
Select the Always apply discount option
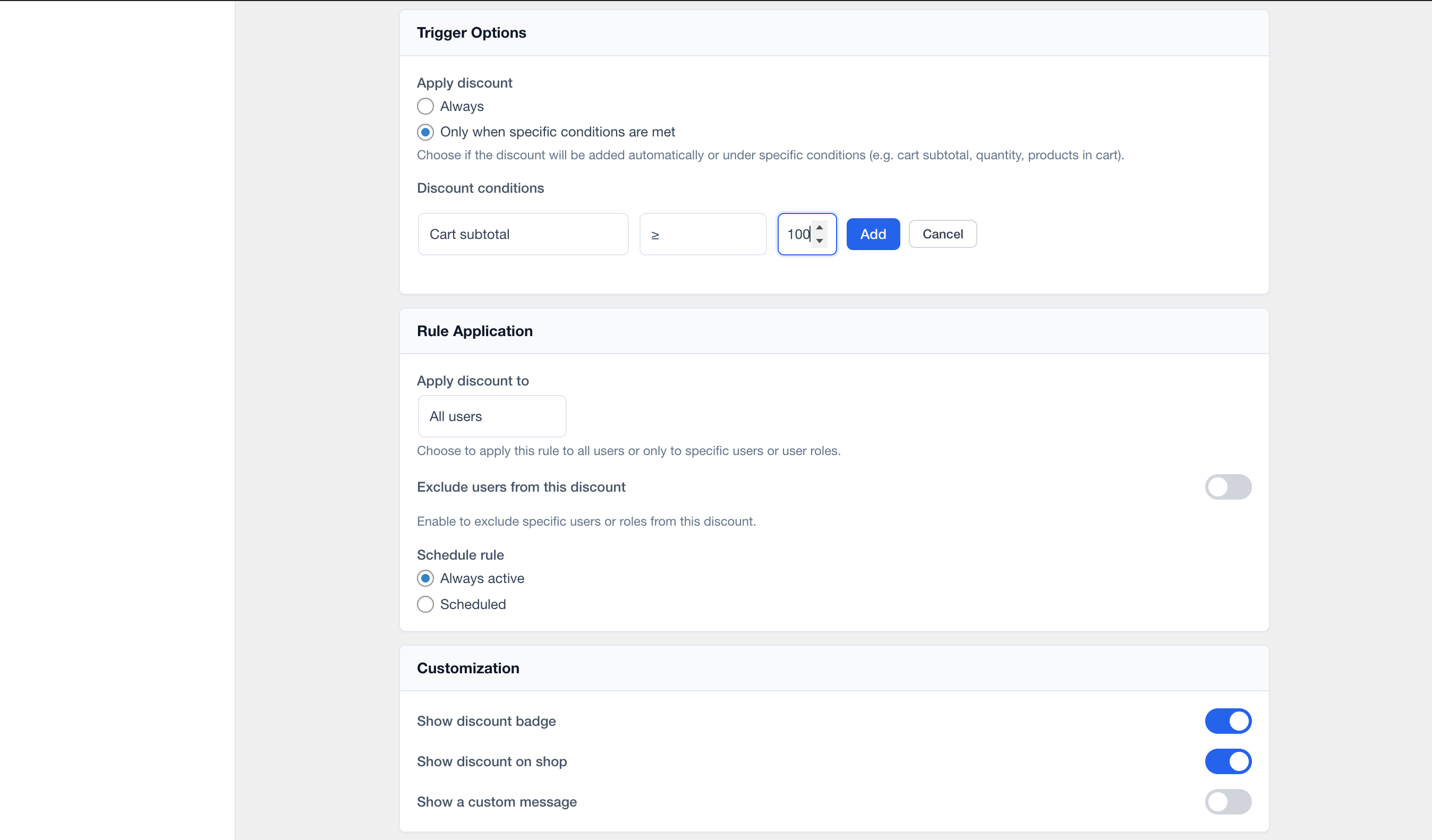pos(425,106)
